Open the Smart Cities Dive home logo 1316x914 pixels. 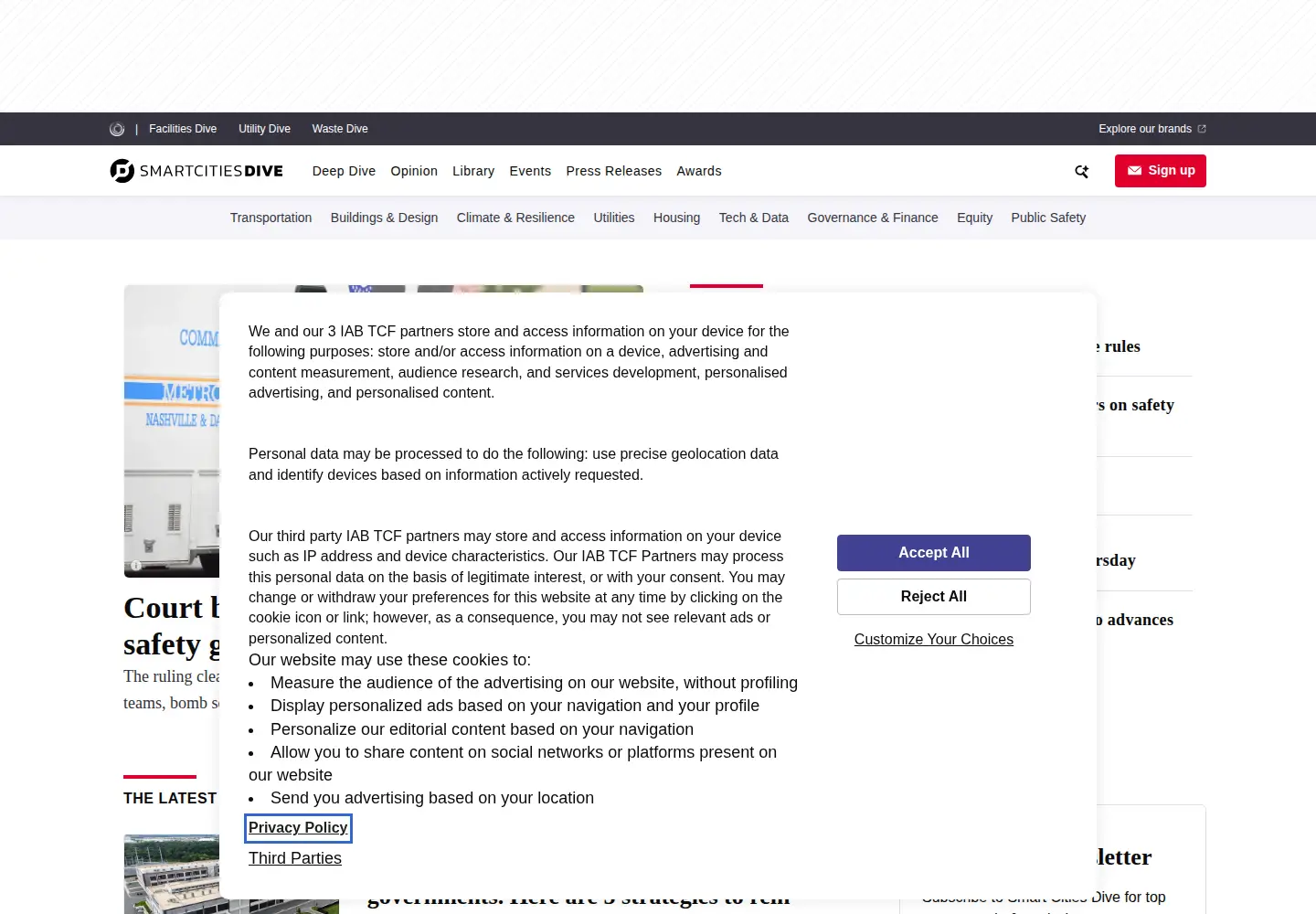(x=196, y=171)
